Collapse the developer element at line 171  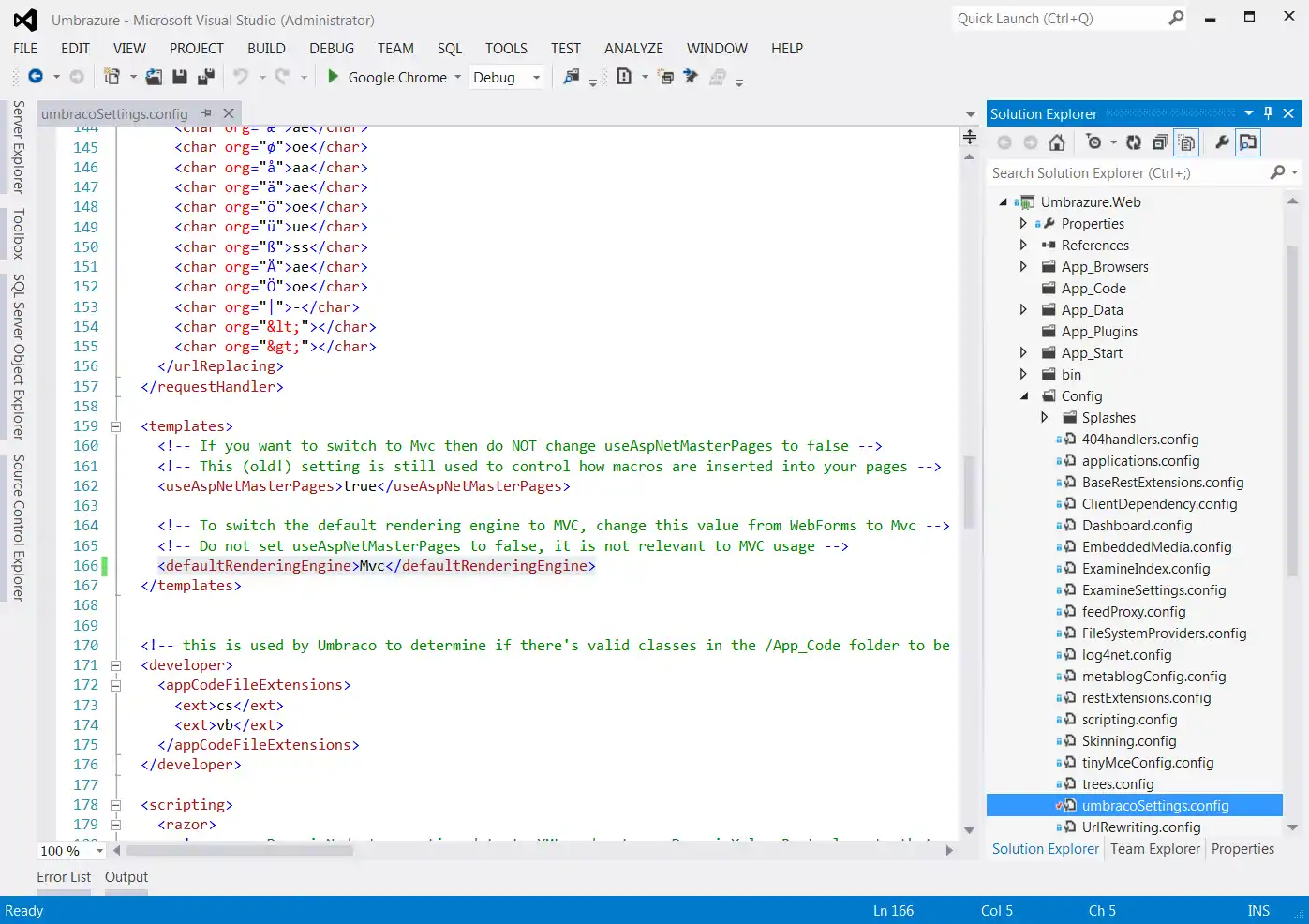click(116, 665)
